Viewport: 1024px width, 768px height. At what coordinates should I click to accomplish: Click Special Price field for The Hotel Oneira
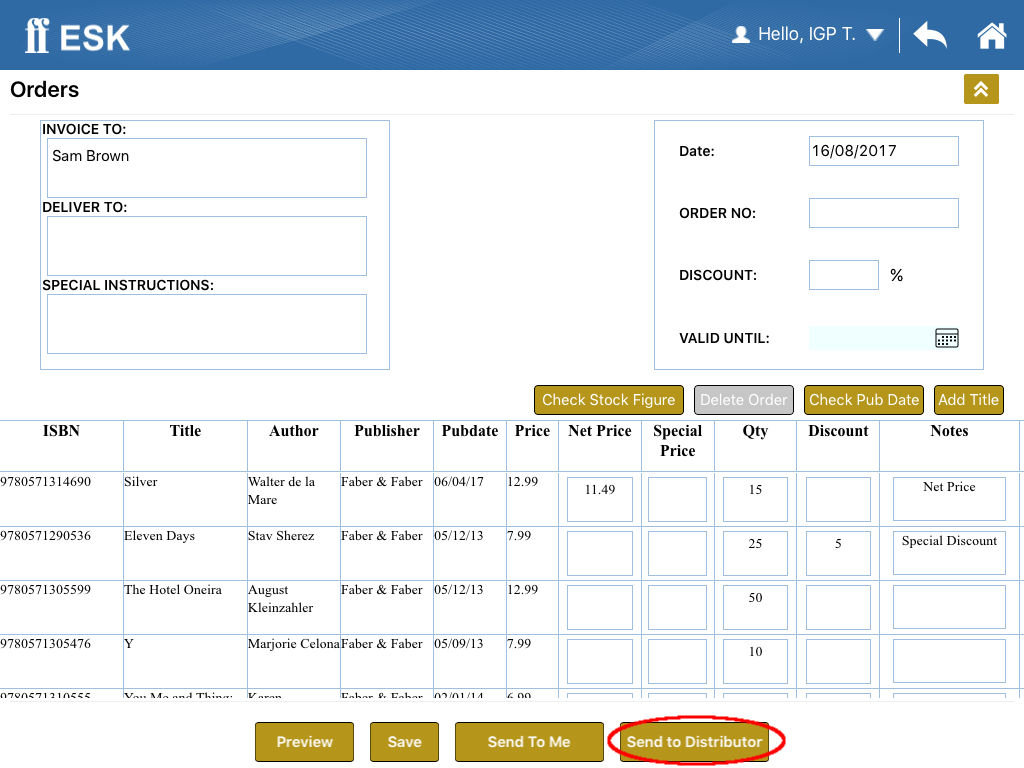pyautogui.click(x=677, y=607)
